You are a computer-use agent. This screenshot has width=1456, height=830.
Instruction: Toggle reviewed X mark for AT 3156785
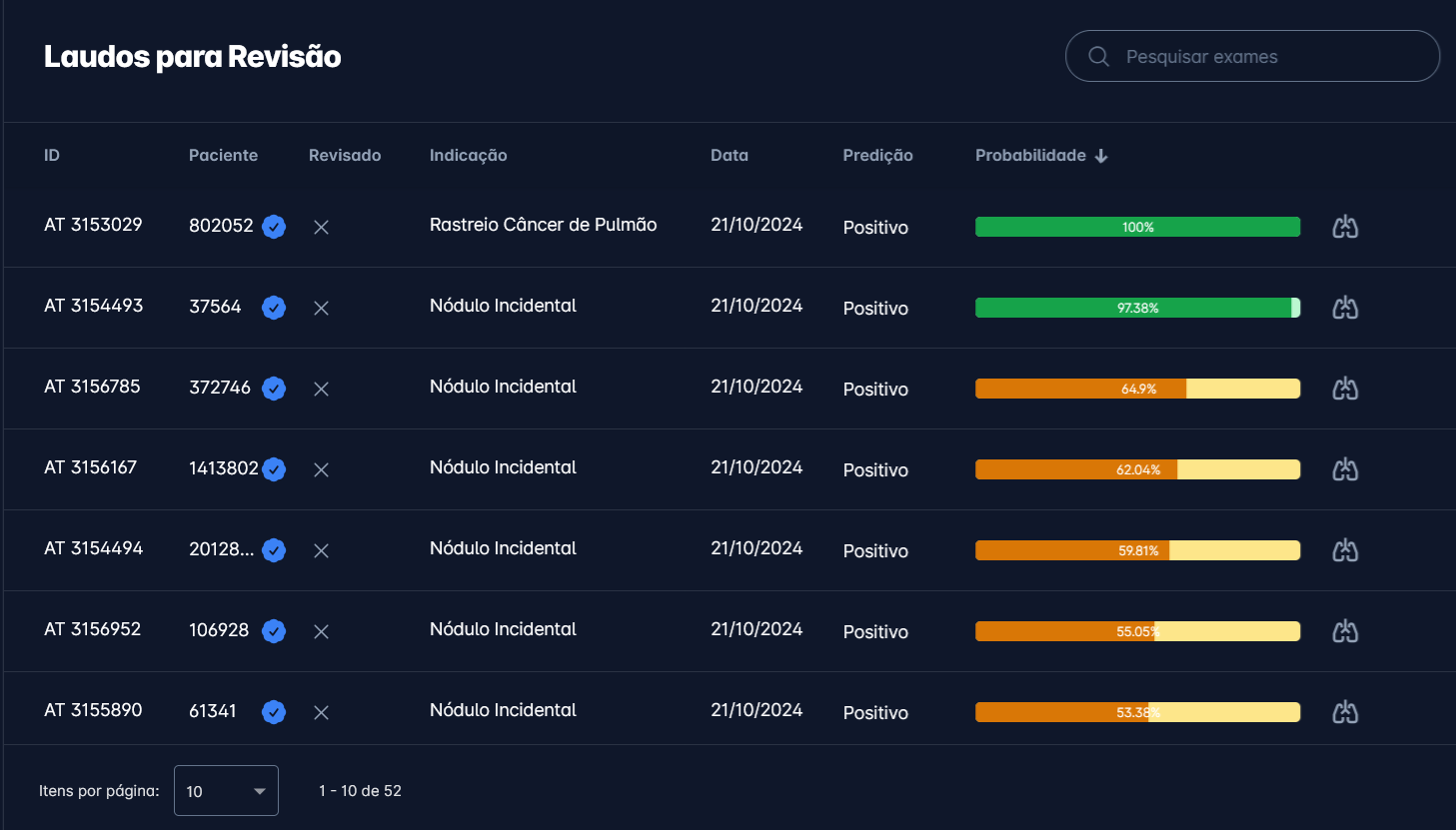pyautogui.click(x=321, y=390)
